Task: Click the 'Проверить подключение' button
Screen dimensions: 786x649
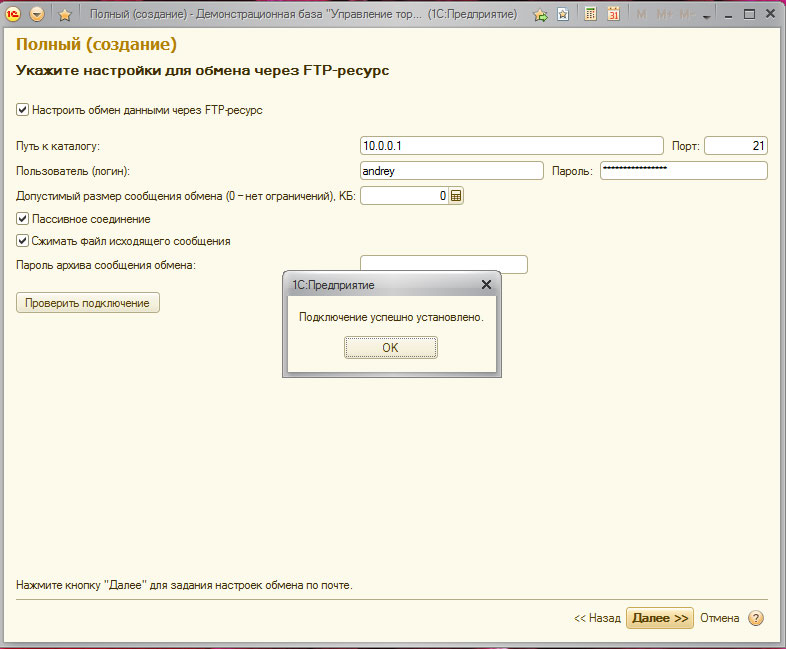Action: tap(88, 303)
